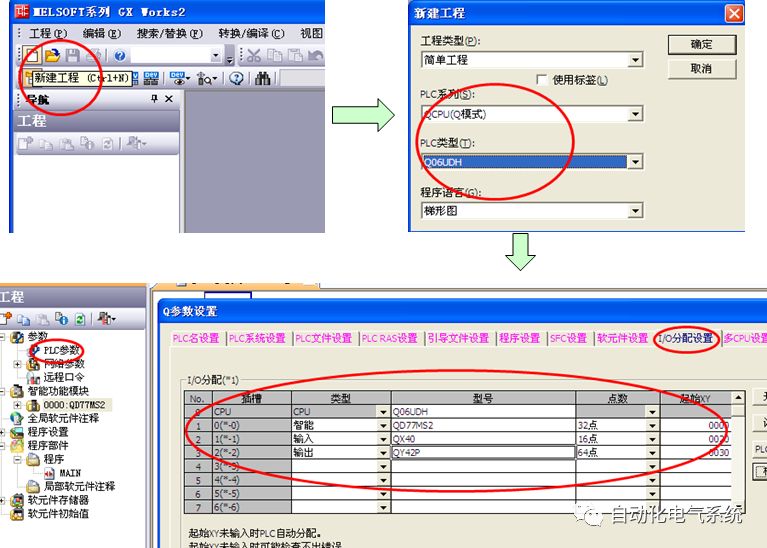Expand the PLC类型 Q06UDH dropdown
The width and height of the screenshot is (767, 548).
click(635, 162)
